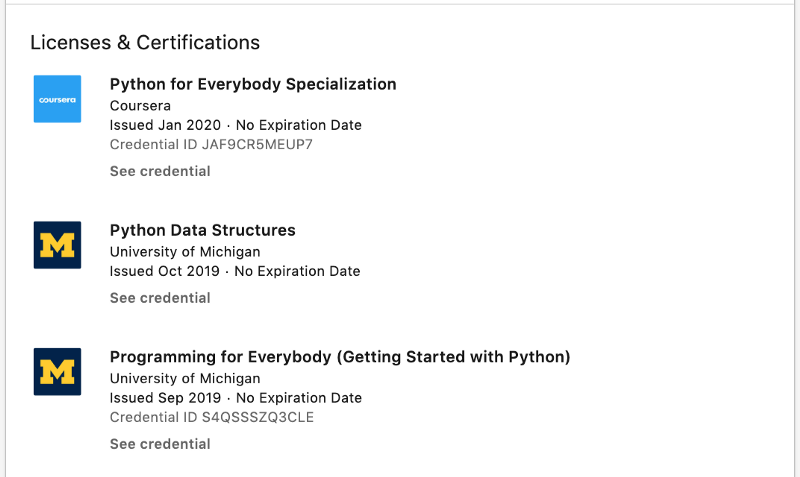Click the Michigan logo beside Programming for Everybody
The image size is (800, 477).
[57, 371]
